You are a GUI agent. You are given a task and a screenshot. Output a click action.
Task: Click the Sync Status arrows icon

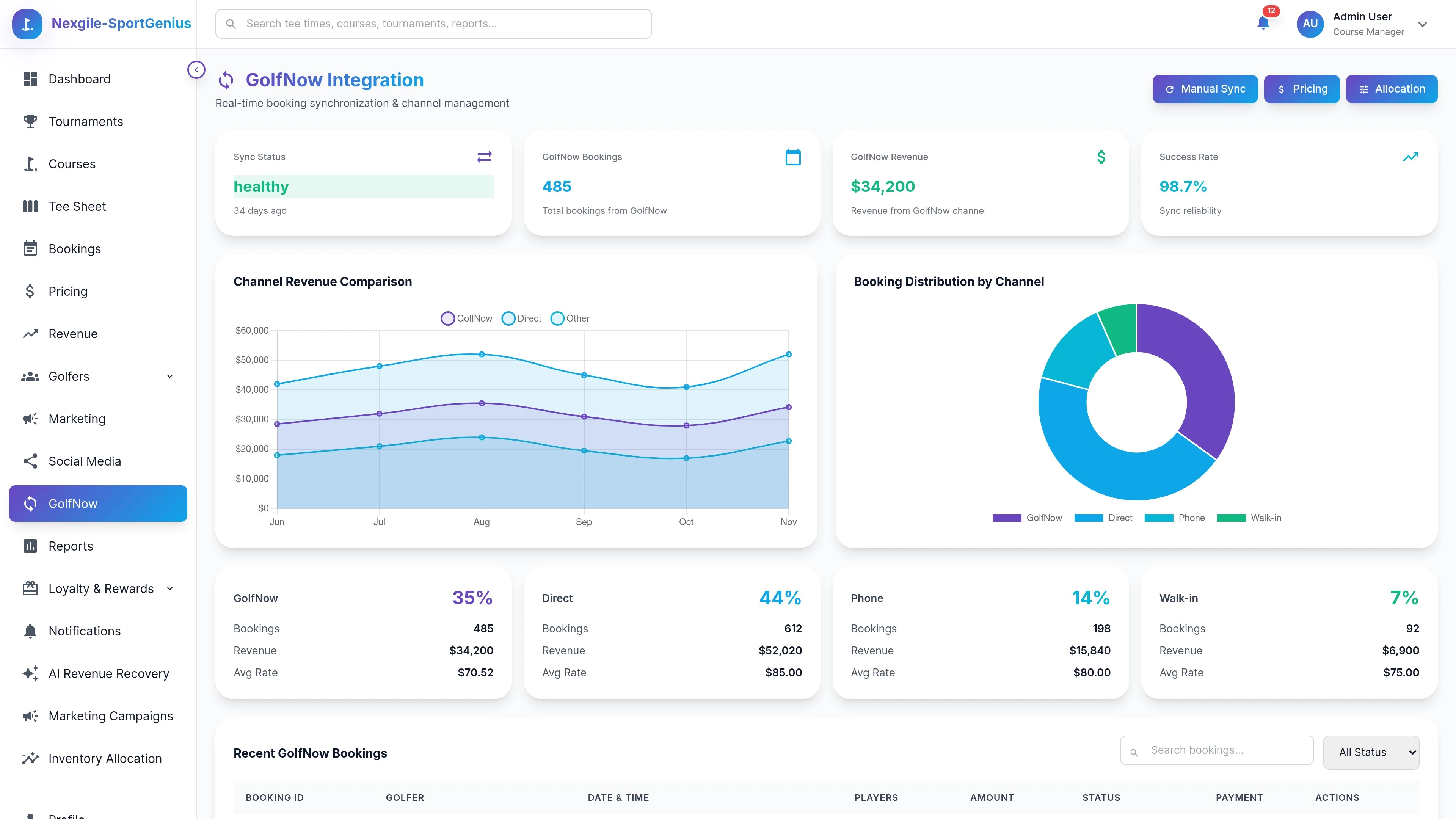tap(485, 157)
